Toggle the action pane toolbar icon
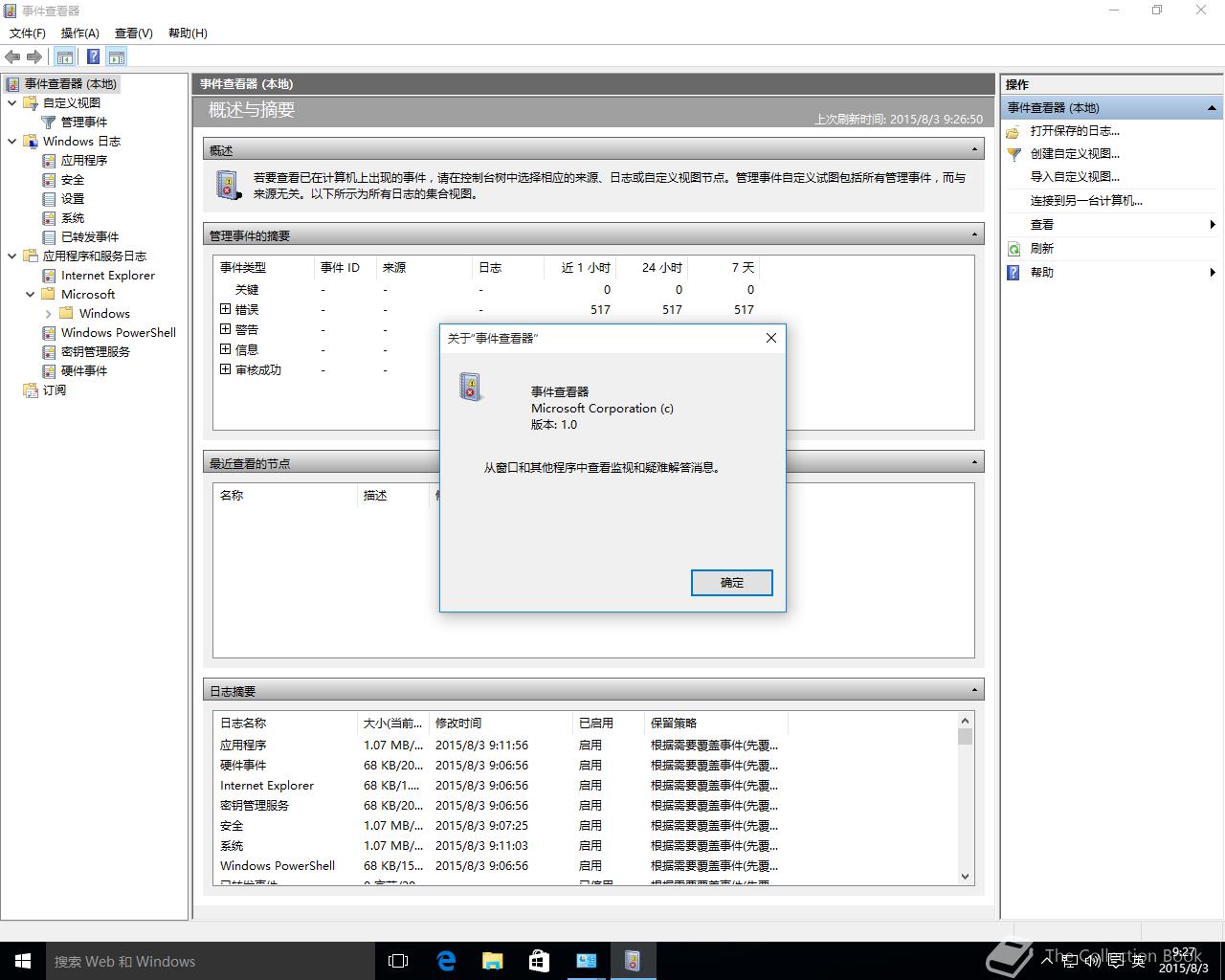 [117, 57]
